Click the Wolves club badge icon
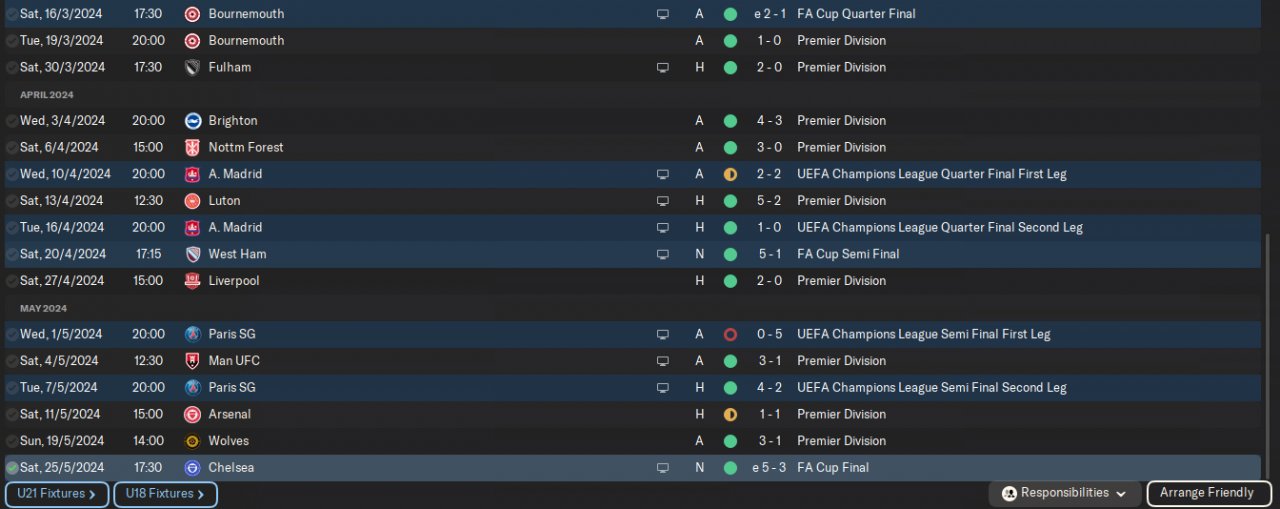1280x509 pixels. (193, 441)
